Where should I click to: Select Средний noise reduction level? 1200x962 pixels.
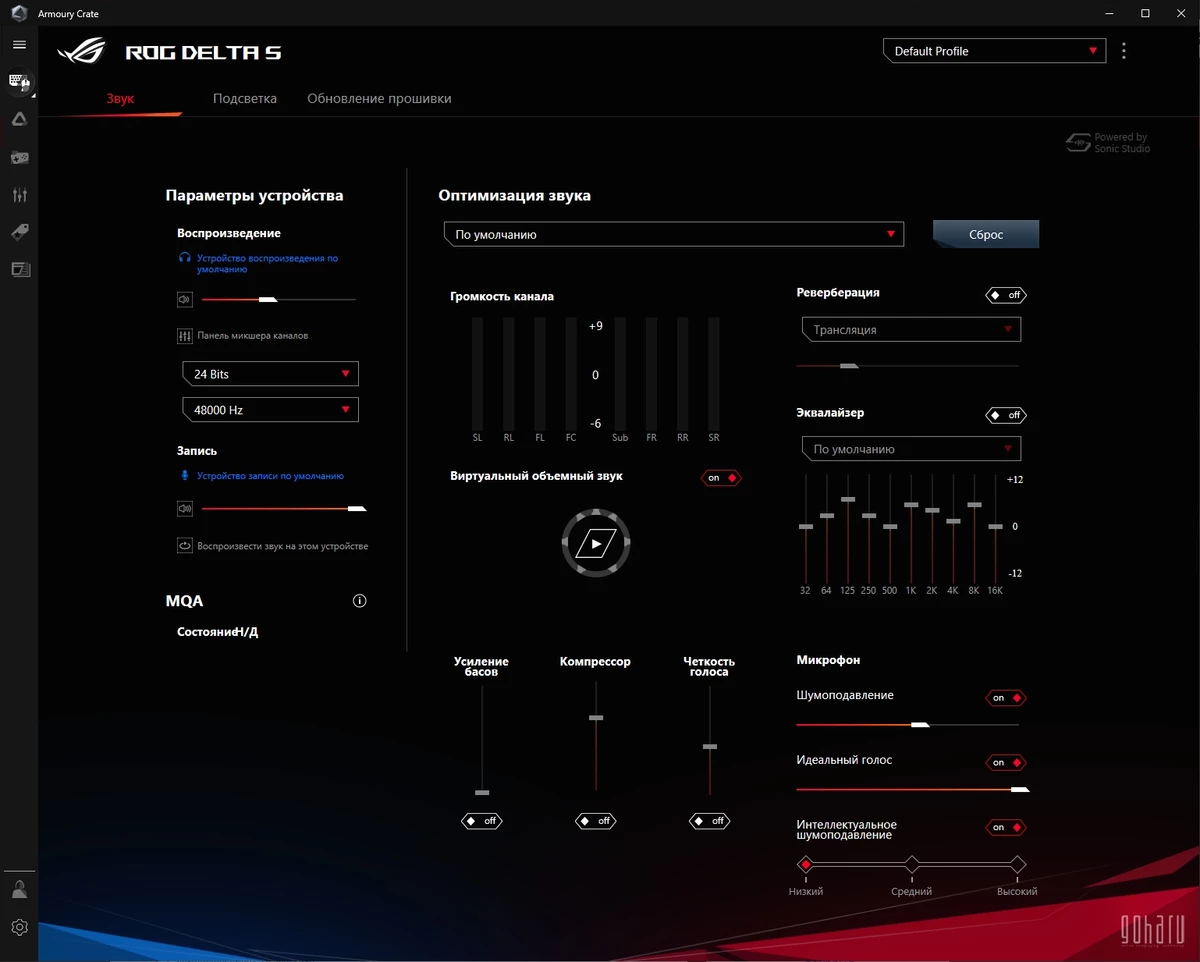tap(911, 864)
